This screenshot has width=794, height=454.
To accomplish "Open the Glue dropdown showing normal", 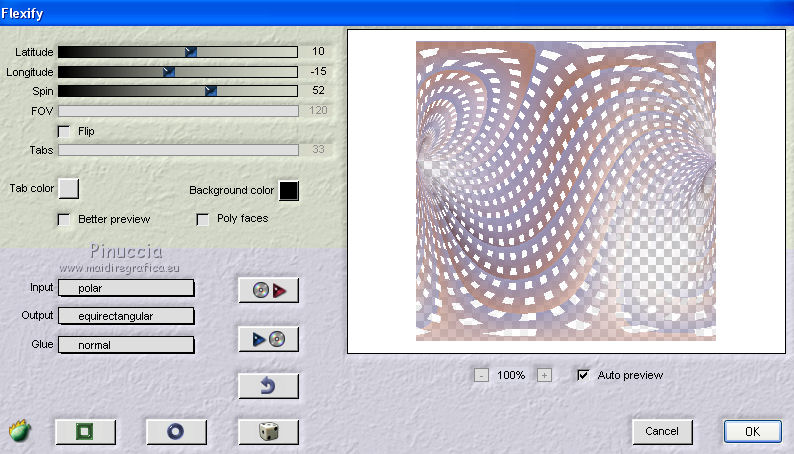I will coord(126,345).
